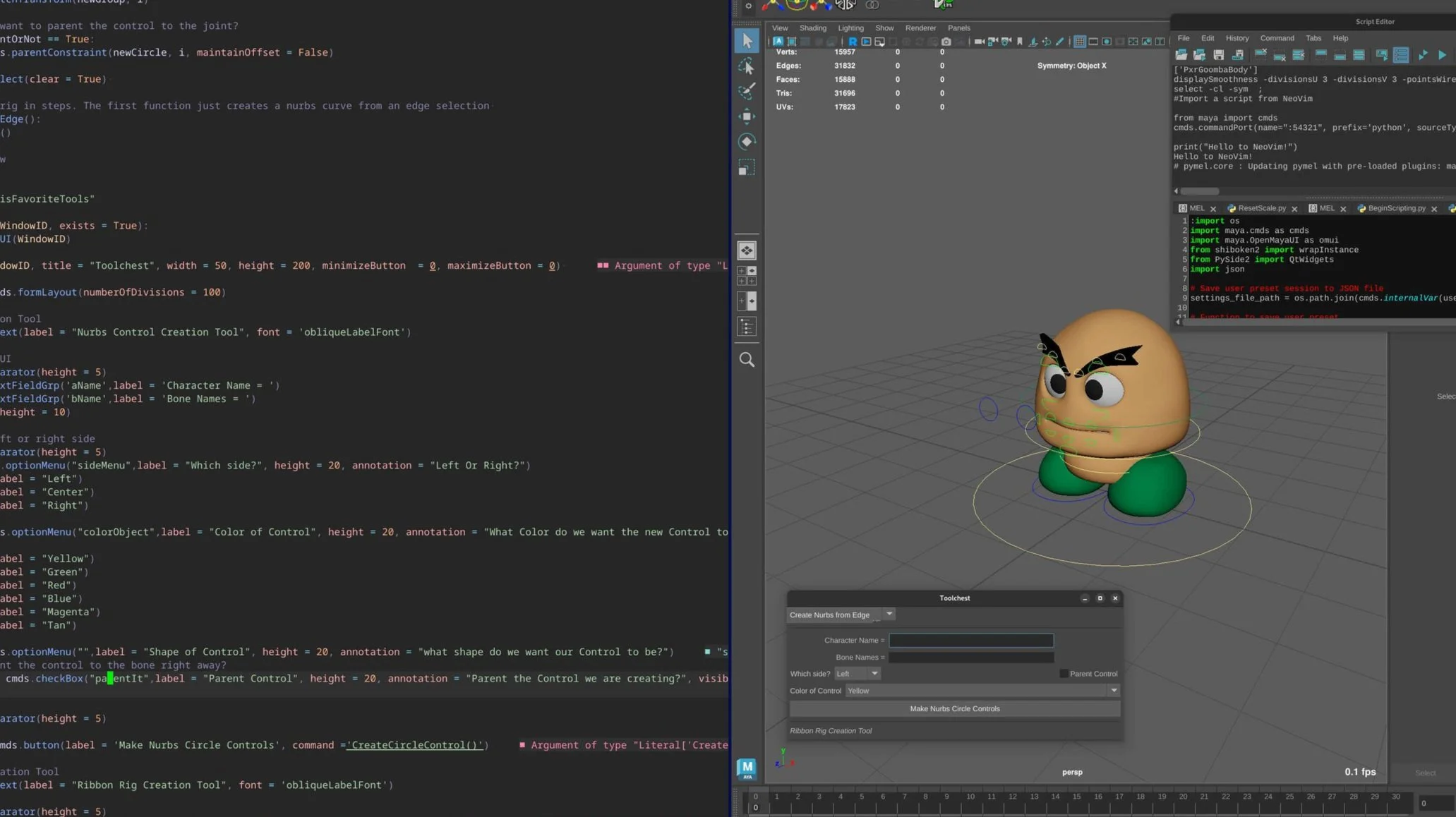Toggle the film gate icon in the viewport toolbar
This screenshot has height=817, width=1456.
[x=1093, y=42]
